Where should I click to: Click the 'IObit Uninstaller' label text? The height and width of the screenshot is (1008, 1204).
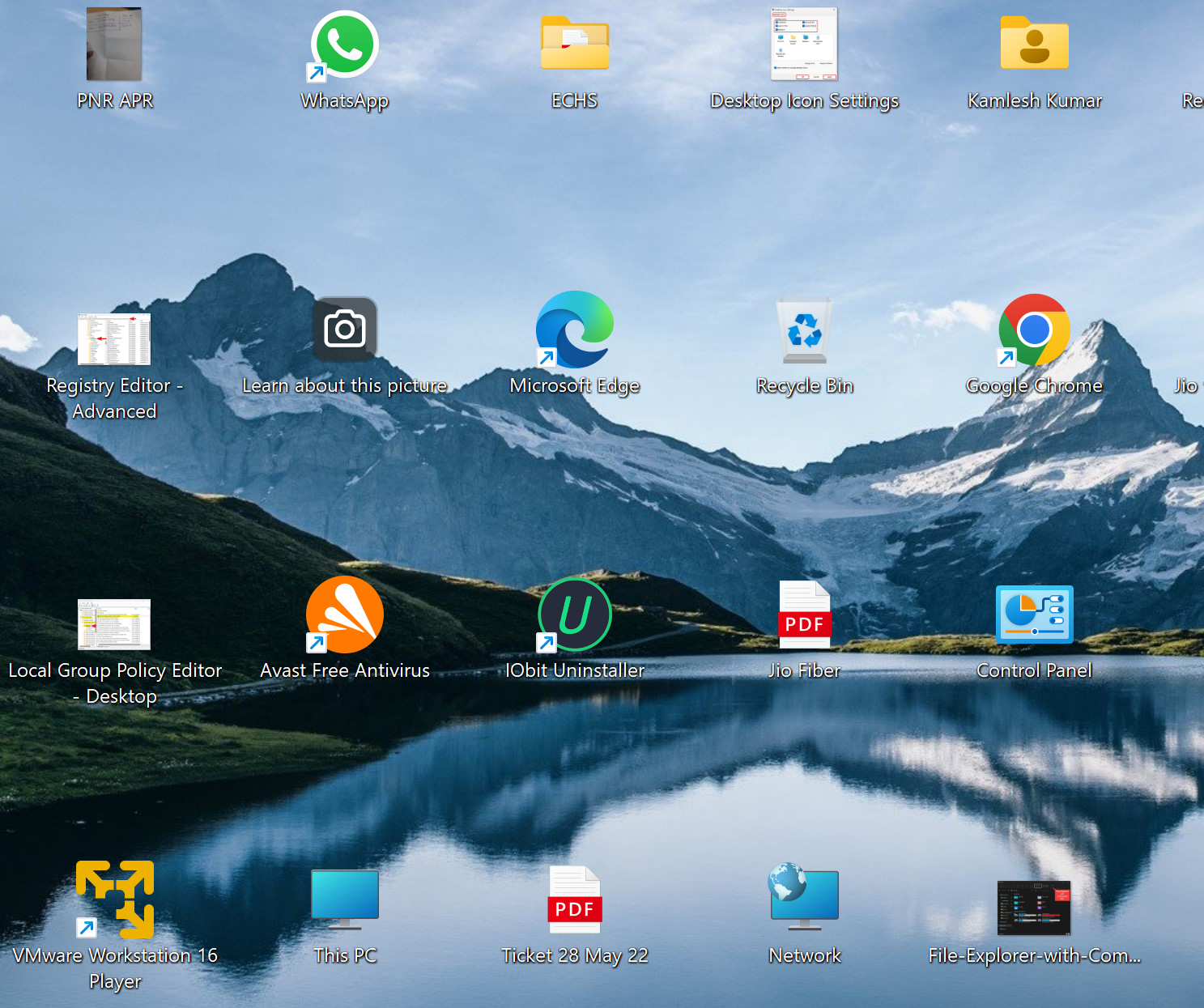(575, 670)
